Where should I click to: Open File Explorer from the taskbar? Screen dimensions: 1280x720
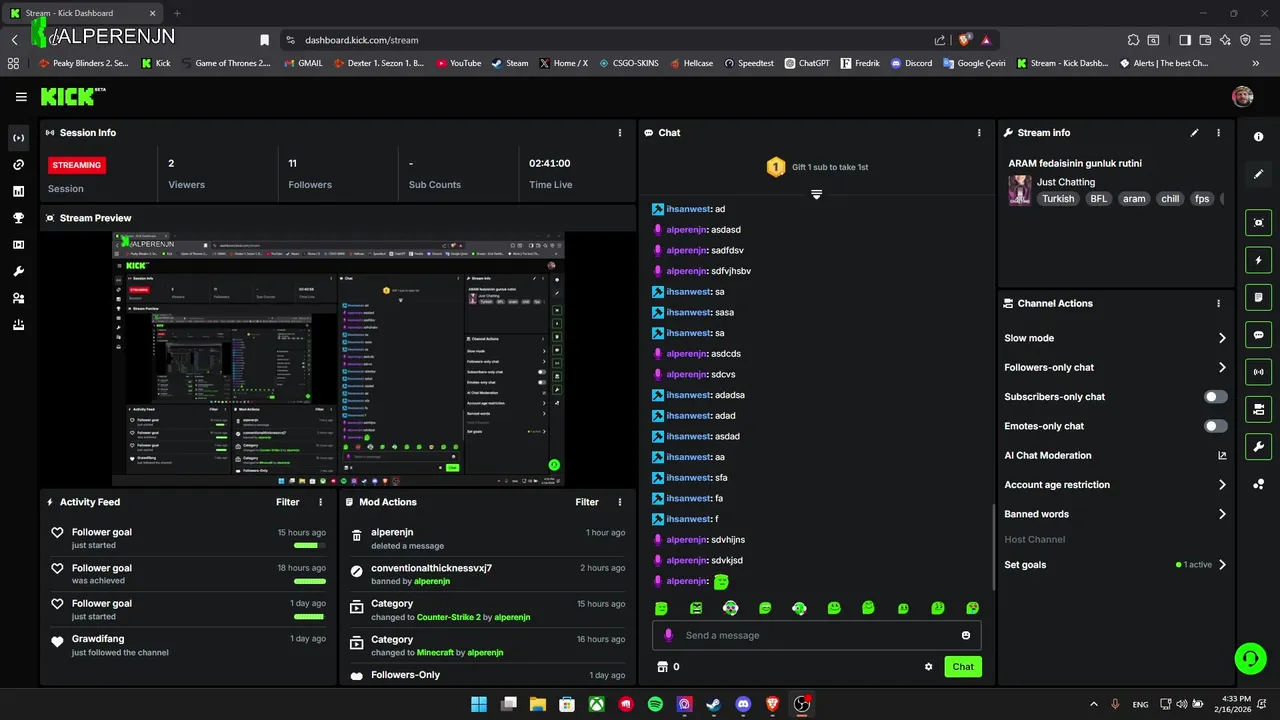[537, 704]
